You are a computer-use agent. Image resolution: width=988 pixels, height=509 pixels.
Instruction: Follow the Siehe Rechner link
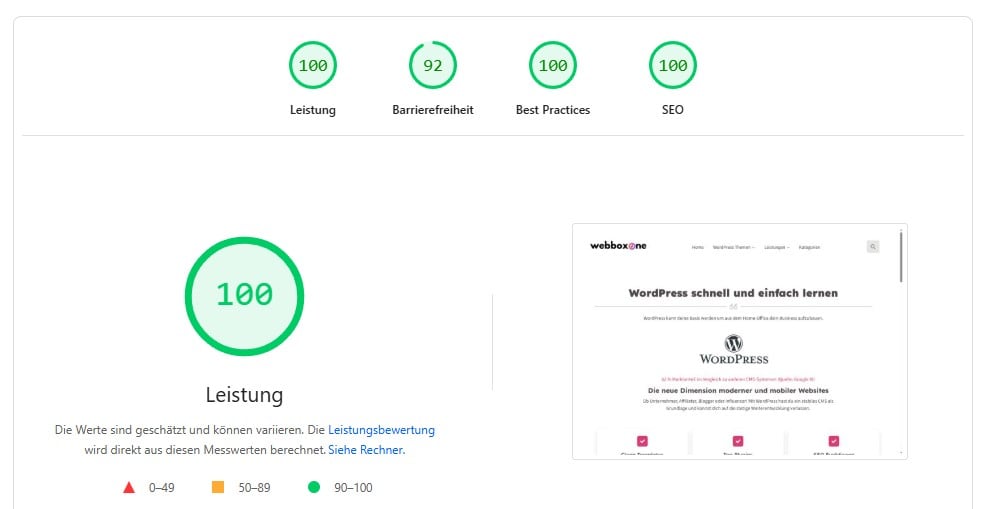point(366,450)
